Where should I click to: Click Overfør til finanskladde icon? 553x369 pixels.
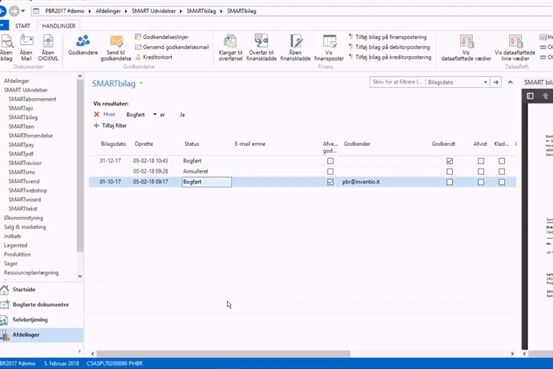[x=261, y=48]
